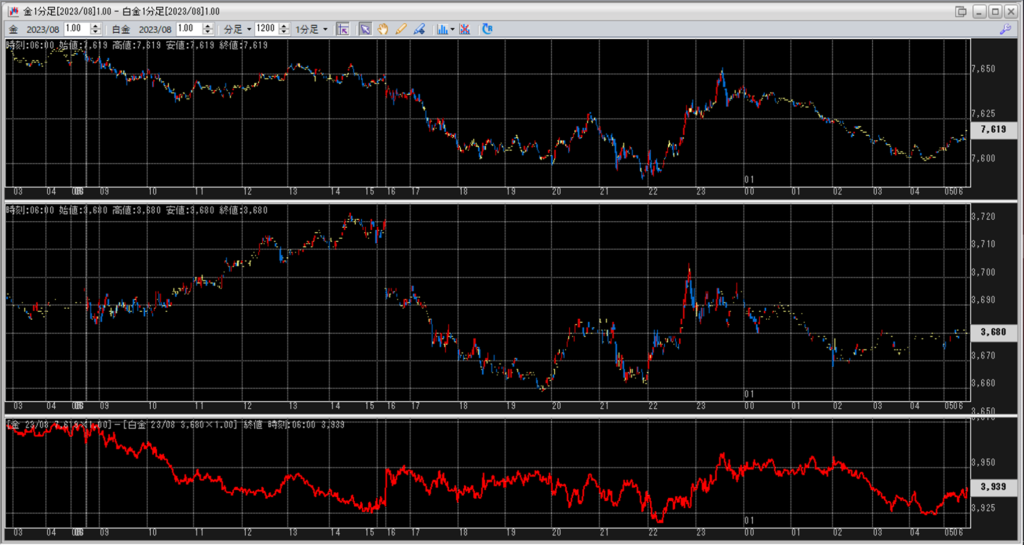Click the detach window icon in title bar

[961, 11]
